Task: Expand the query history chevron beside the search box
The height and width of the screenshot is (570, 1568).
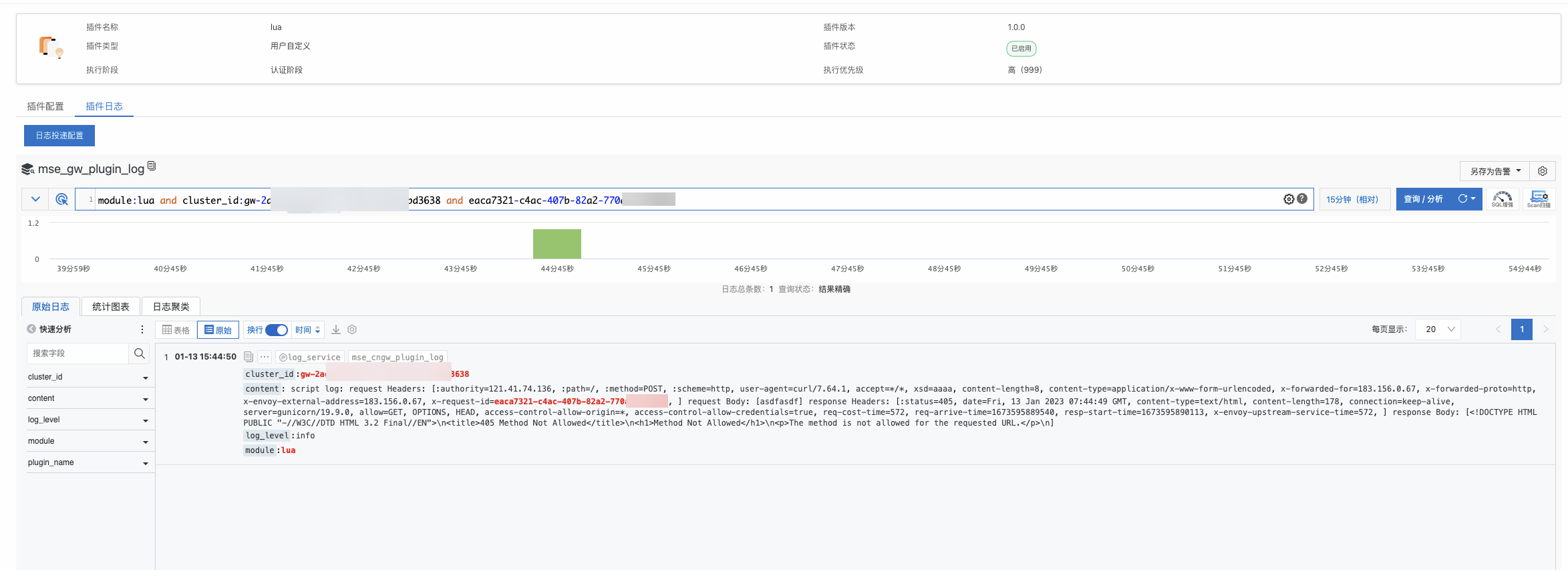Action: 35,199
